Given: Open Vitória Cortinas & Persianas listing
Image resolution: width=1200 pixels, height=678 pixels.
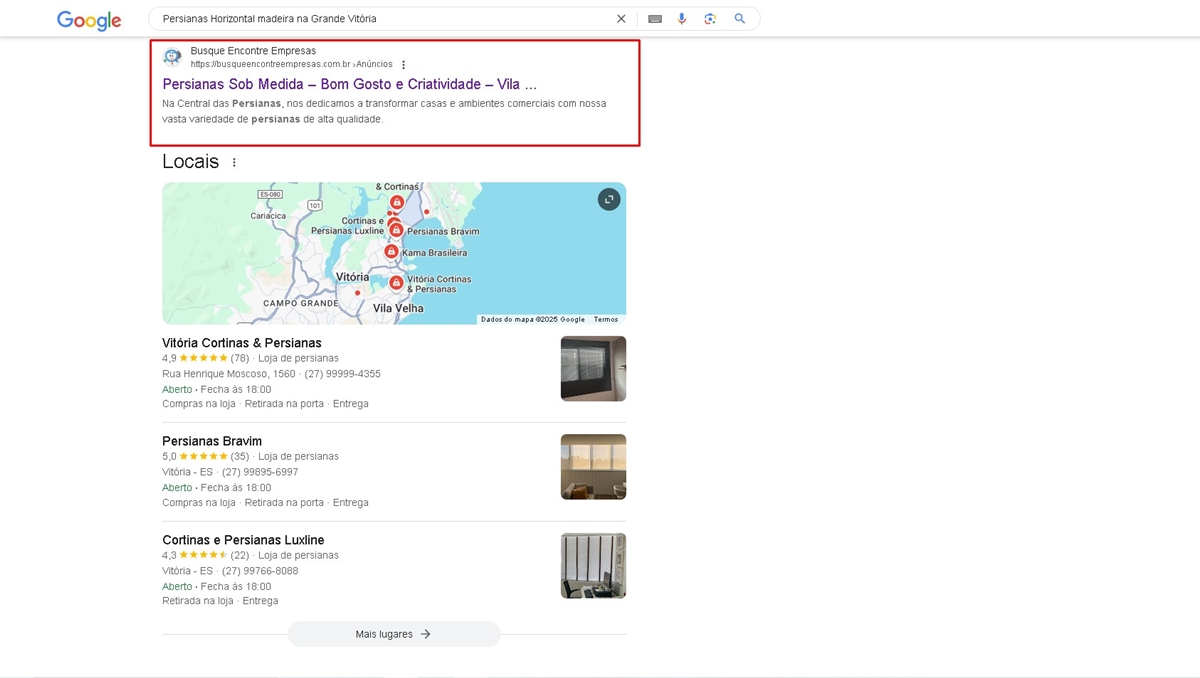Looking at the screenshot, I should tap(242, 343).
